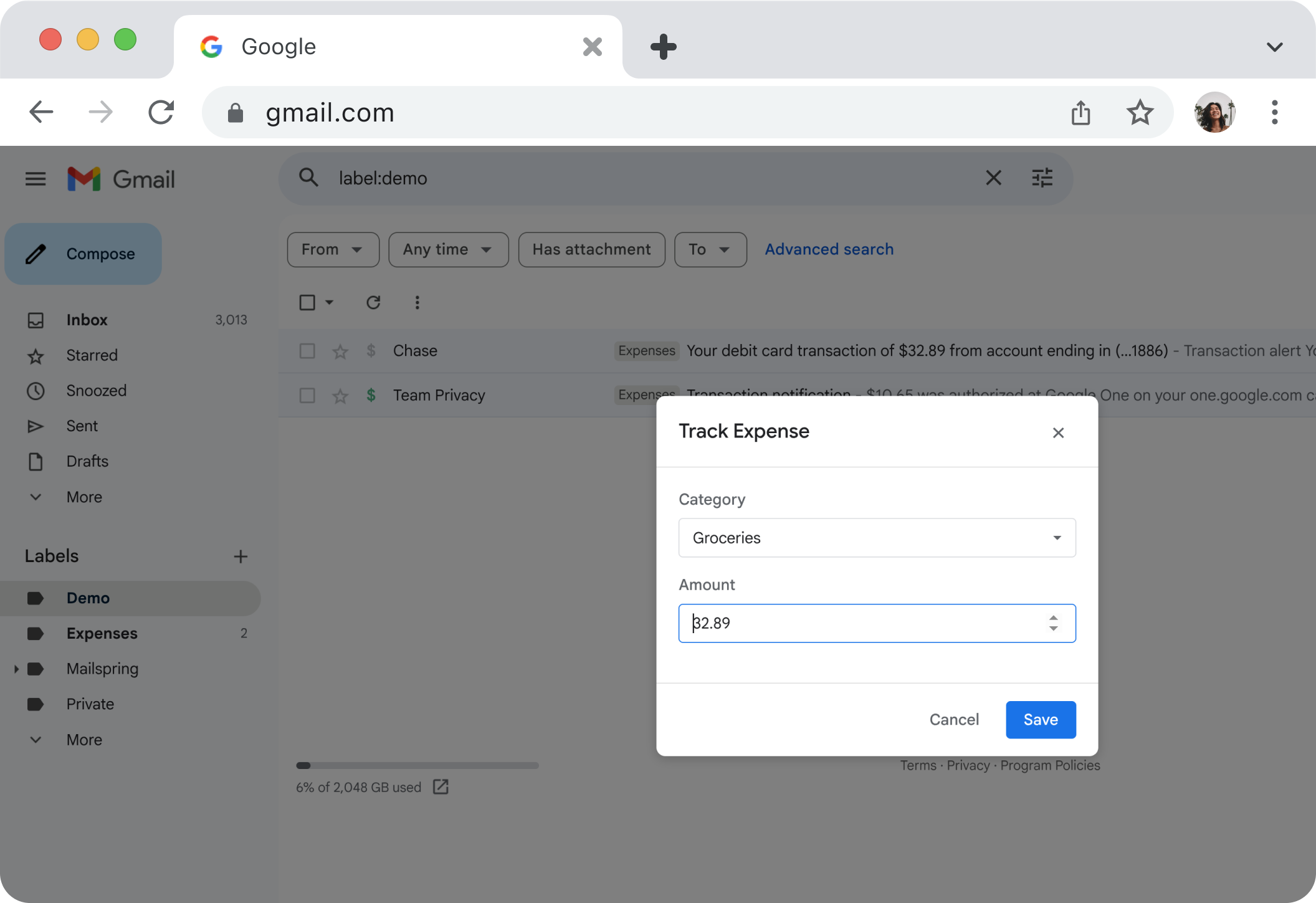The width and height of the screenshot is (1316, 903).
Task: Open the From filter dropdown
Action: pos(333,250)
